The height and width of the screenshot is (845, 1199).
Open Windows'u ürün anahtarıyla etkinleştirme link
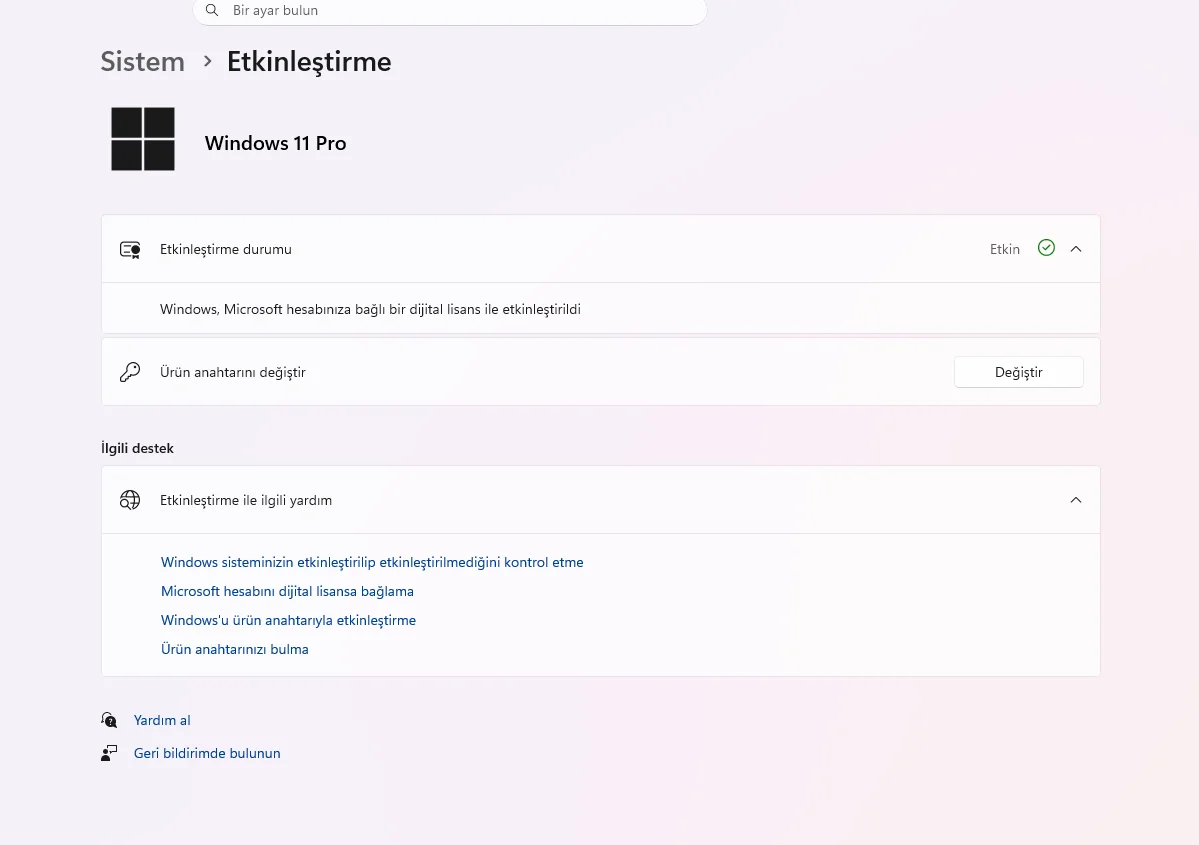tap(288, 620)
